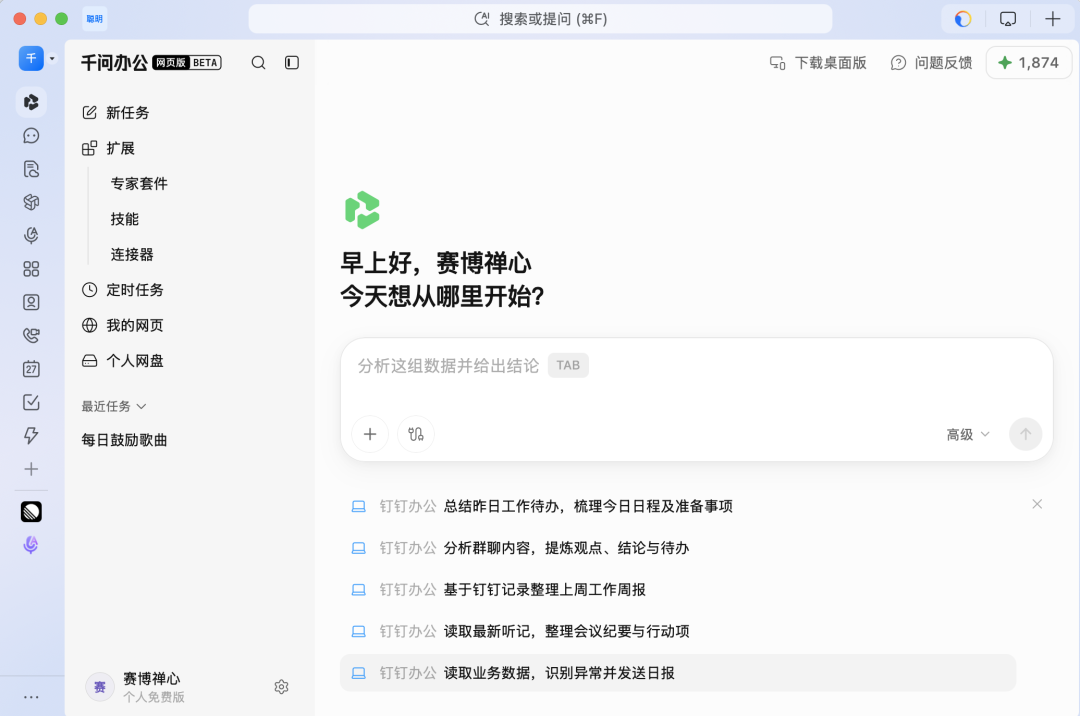Click the send arrow button

pyautogui.click(x=1026, y=434)
